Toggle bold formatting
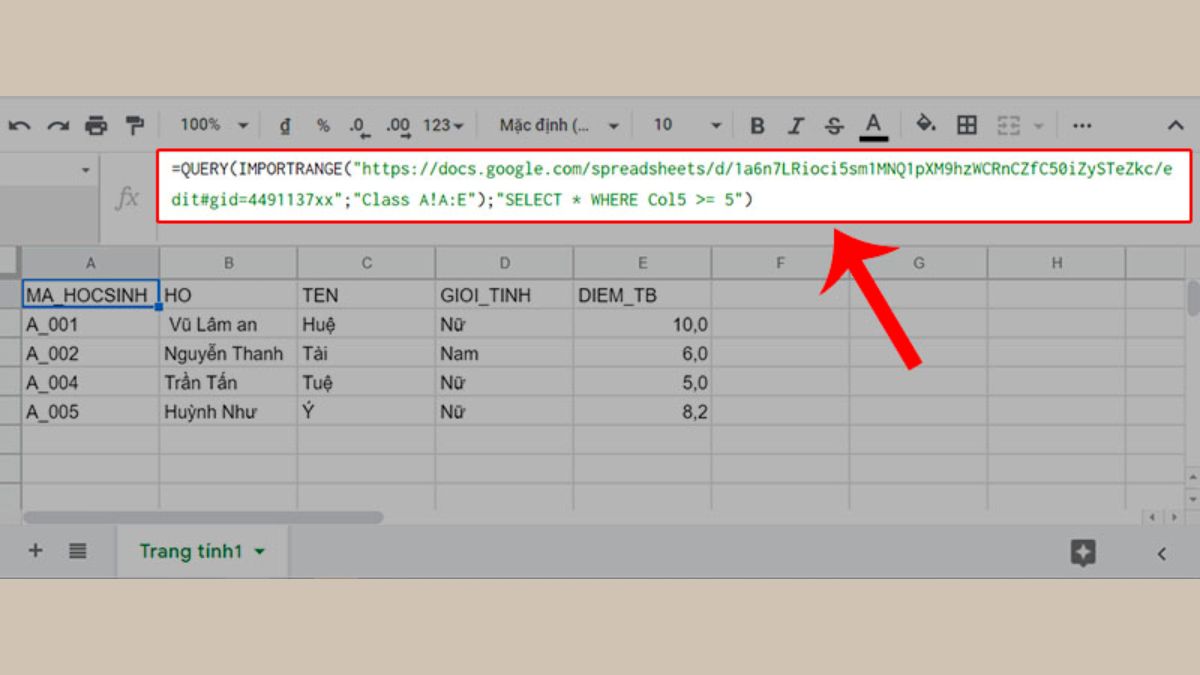1200x675 pixels. pyautogui.click(x=757, y=124)
